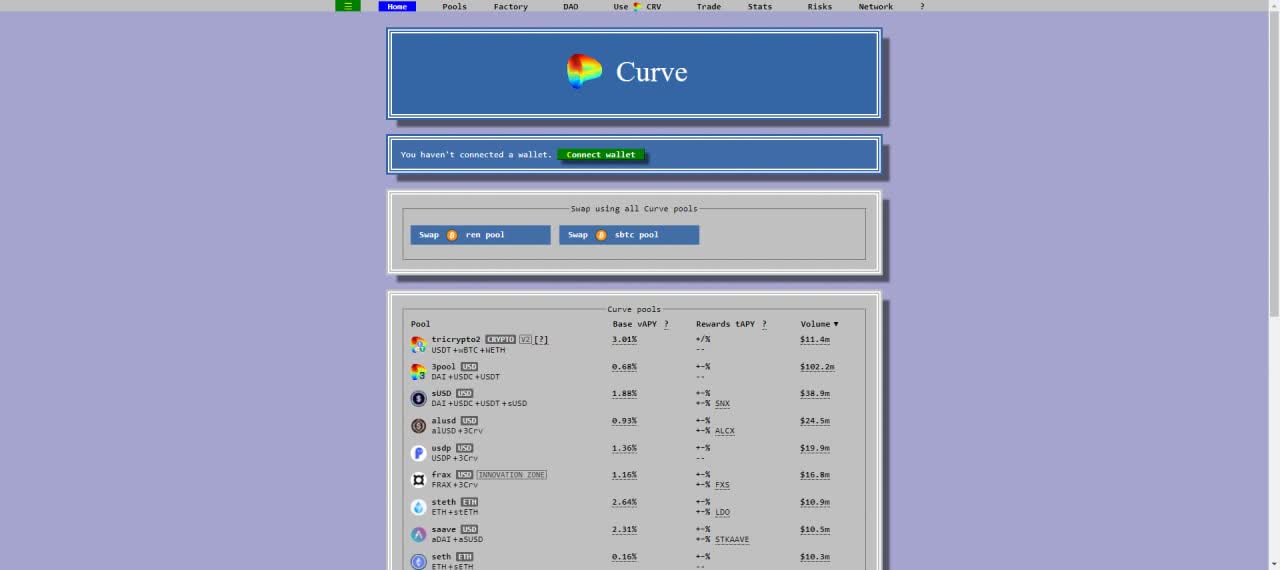Click the aDAI+aSUSD composition text
This screenshot has width=1280, height=570.
tap(455, 539)
